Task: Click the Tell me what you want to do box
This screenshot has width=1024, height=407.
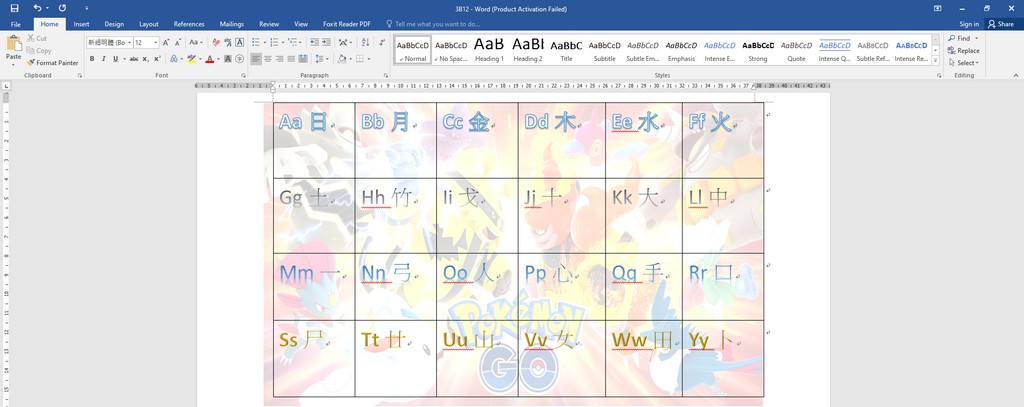Action: 438,24
